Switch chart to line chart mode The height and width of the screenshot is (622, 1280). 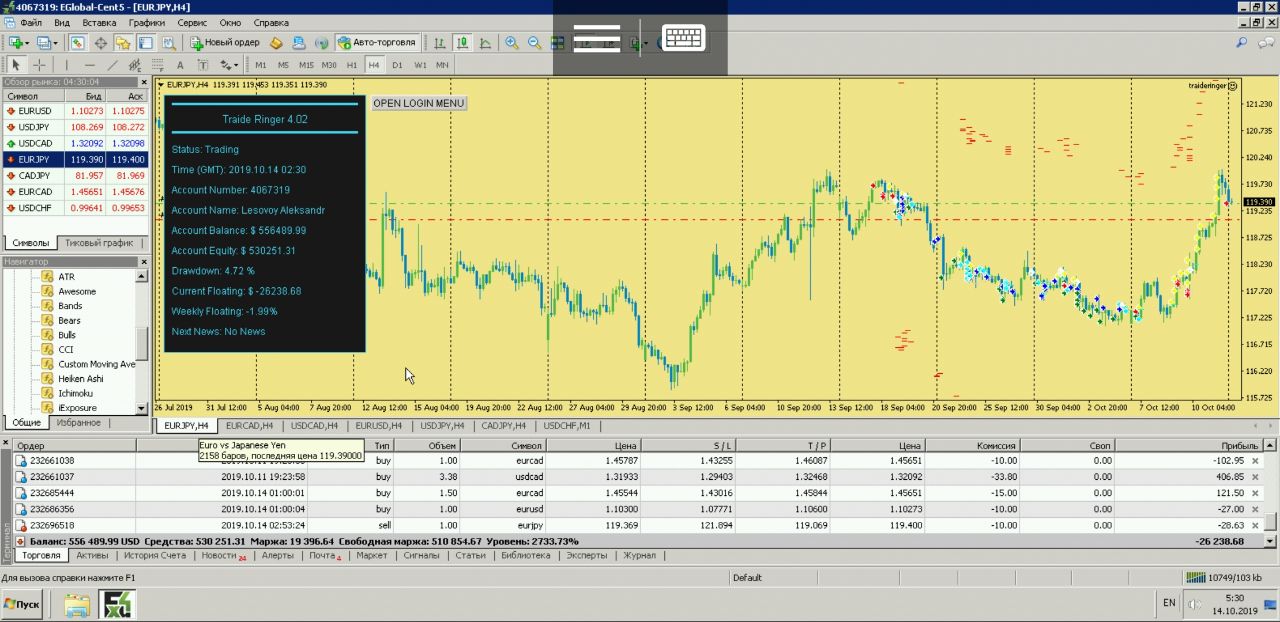(x=485, y=43)
